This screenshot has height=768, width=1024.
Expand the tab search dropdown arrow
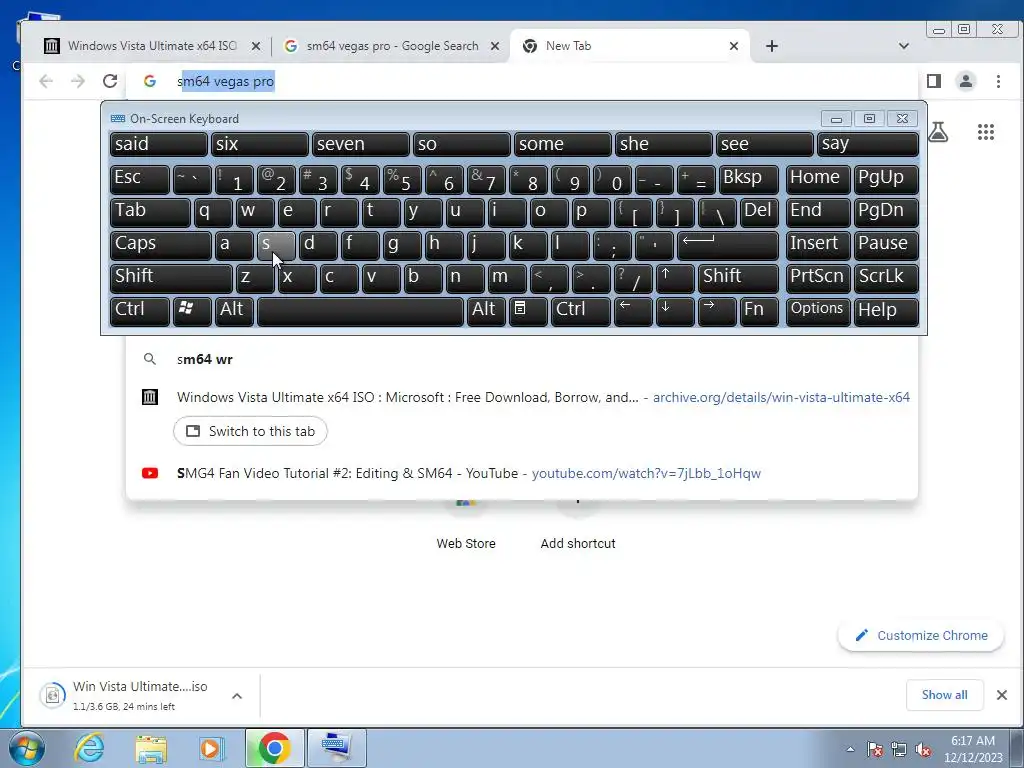click(x=904, y=46)
